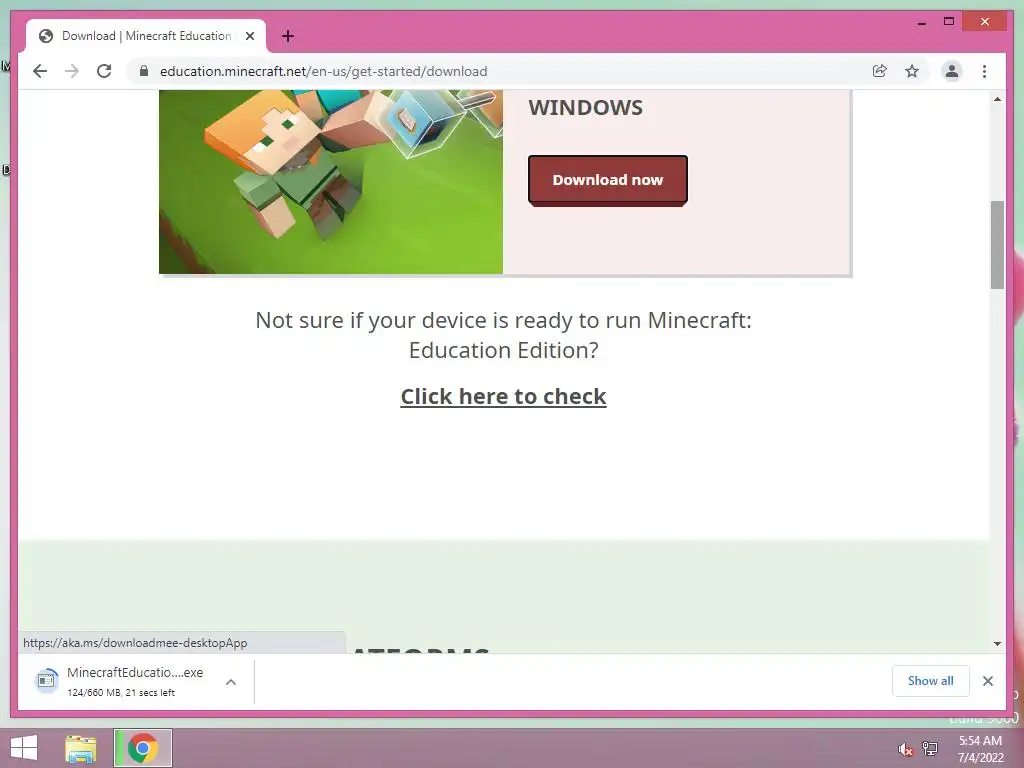1024x768 pixels.
Task: Minimize the Chrome window
Action: pos(921,22)
